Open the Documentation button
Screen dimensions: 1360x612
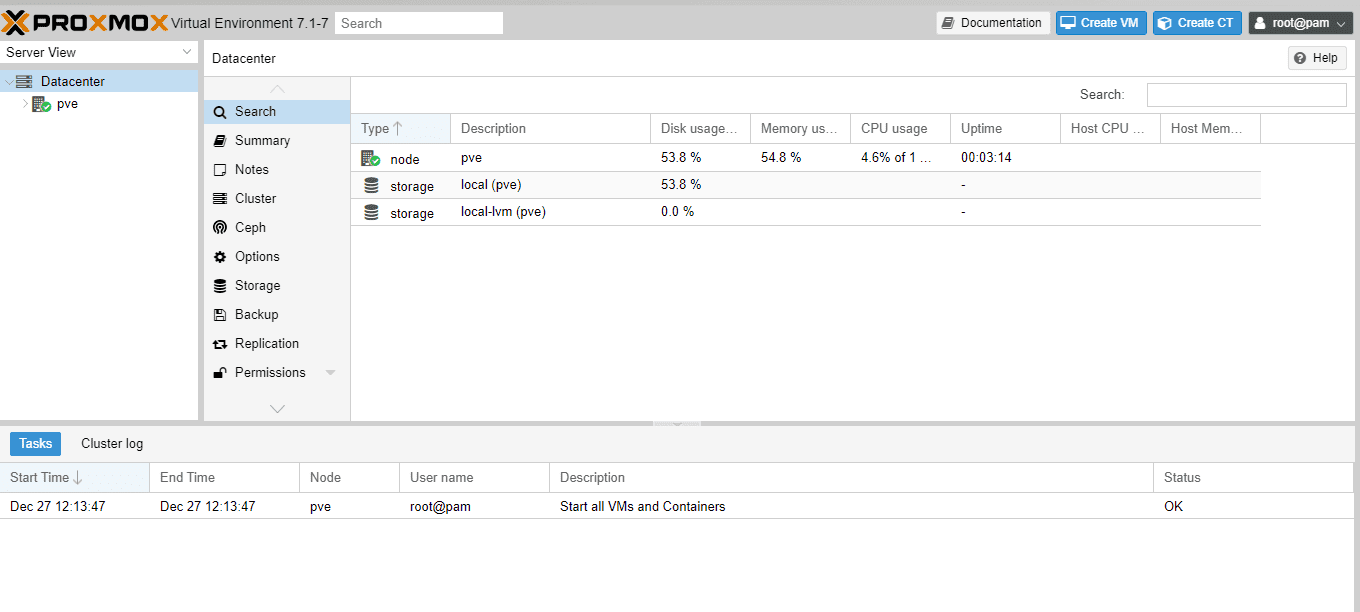[993, 23]
